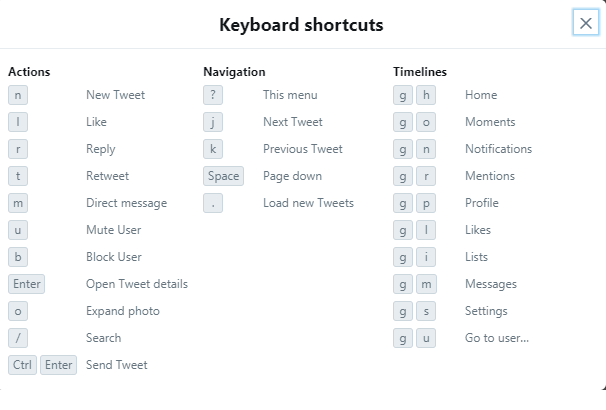Click the '/' key icon for Search
Image resolution: width=606 pixels, height=410 pixels.
pyautogui.click(x=18, y=338)
